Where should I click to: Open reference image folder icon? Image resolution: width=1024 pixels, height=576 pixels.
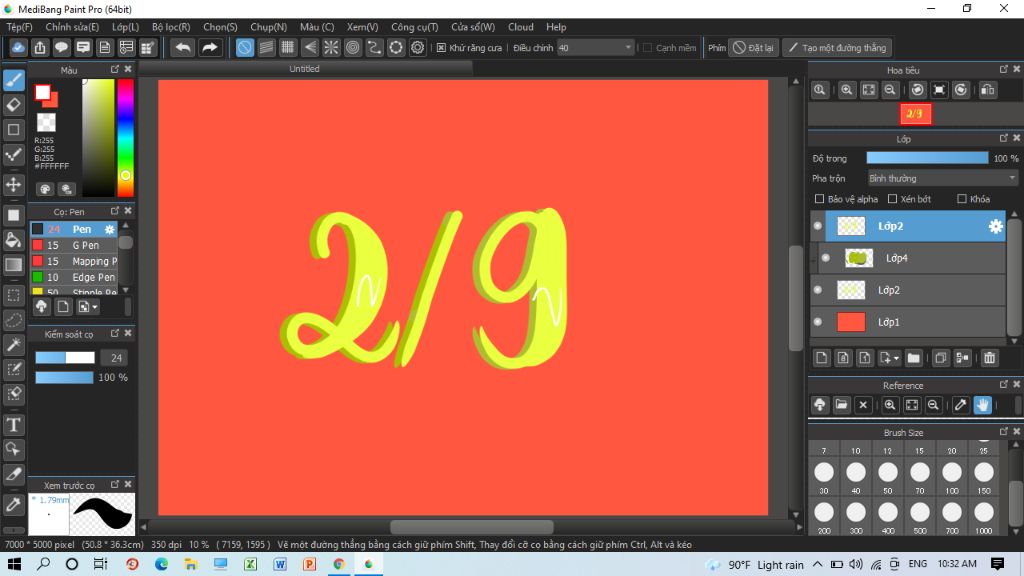(841, 405)
